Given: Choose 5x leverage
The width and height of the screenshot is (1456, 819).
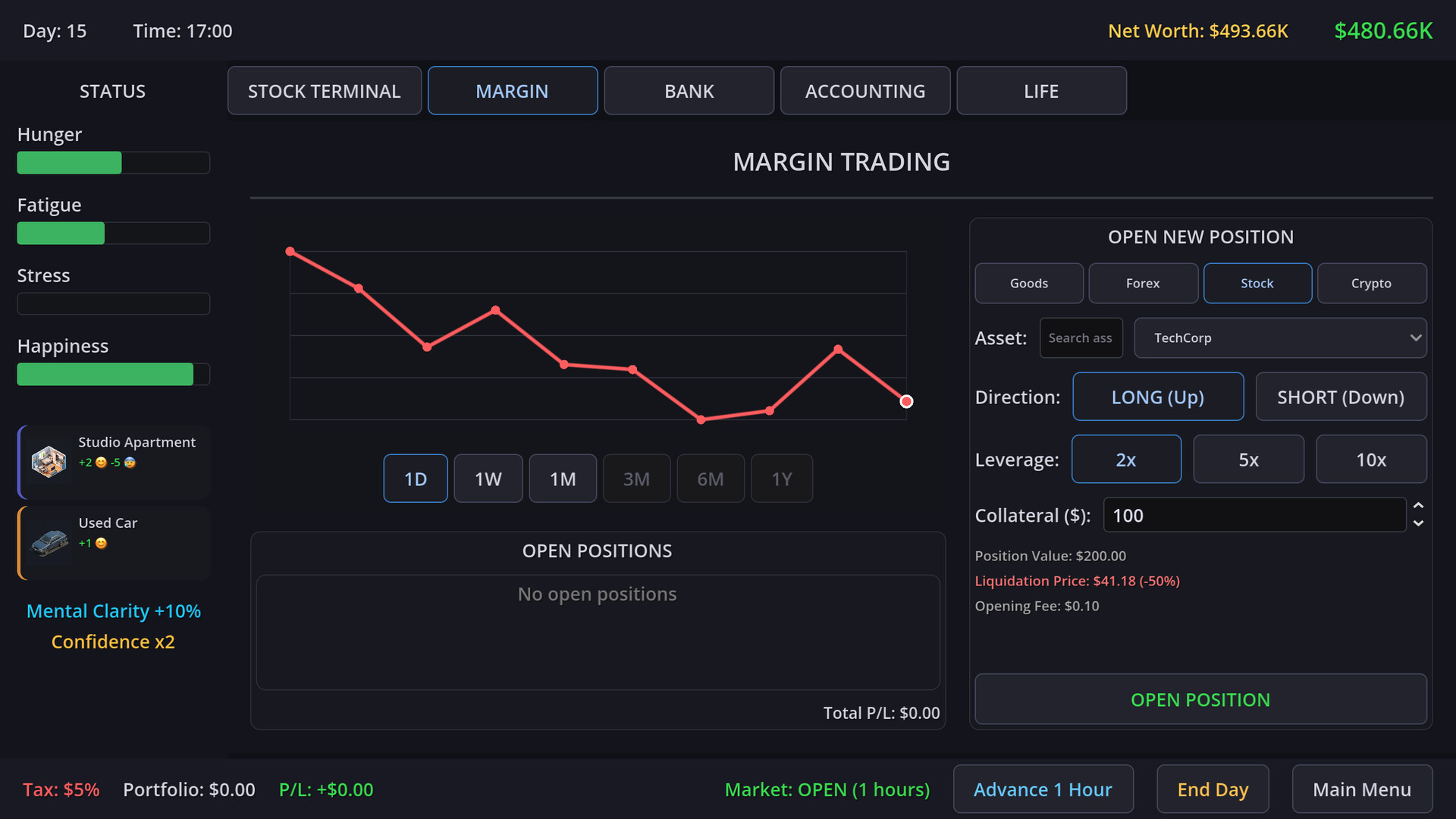Looking at the screenshot, I should point(1248,460).
